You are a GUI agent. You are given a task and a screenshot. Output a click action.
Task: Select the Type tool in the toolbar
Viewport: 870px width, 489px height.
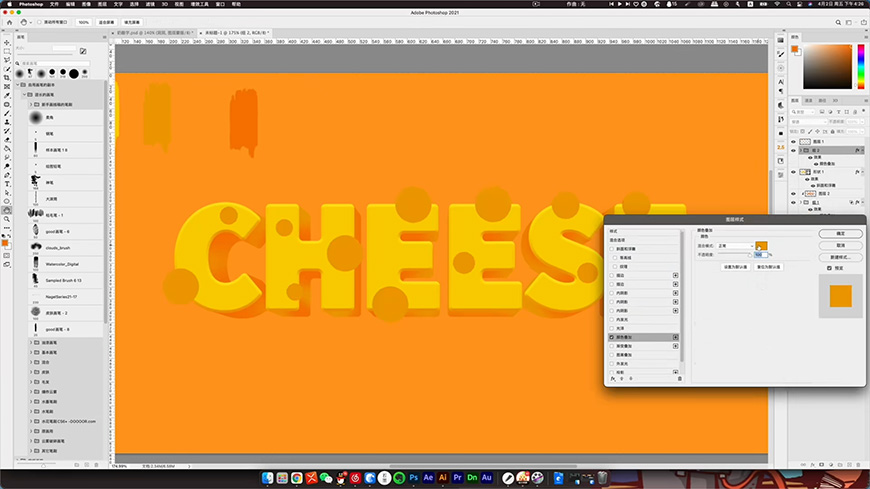pyautogui.click(x=7, y=184)
